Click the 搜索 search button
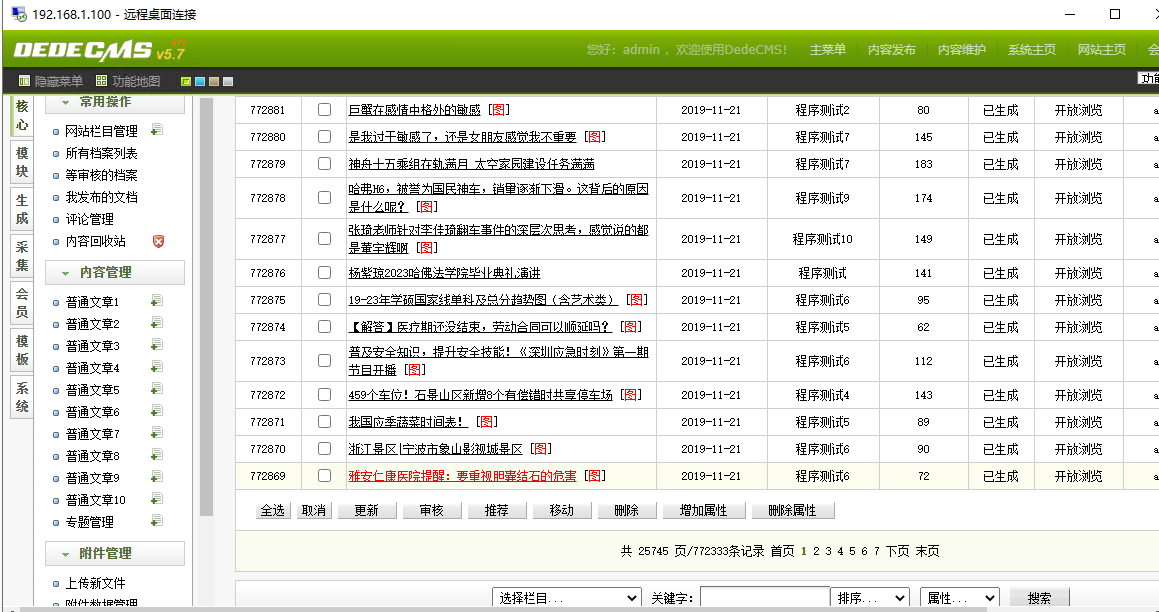The width and height of the screenshot is (1159, 612). (1039, 599)
